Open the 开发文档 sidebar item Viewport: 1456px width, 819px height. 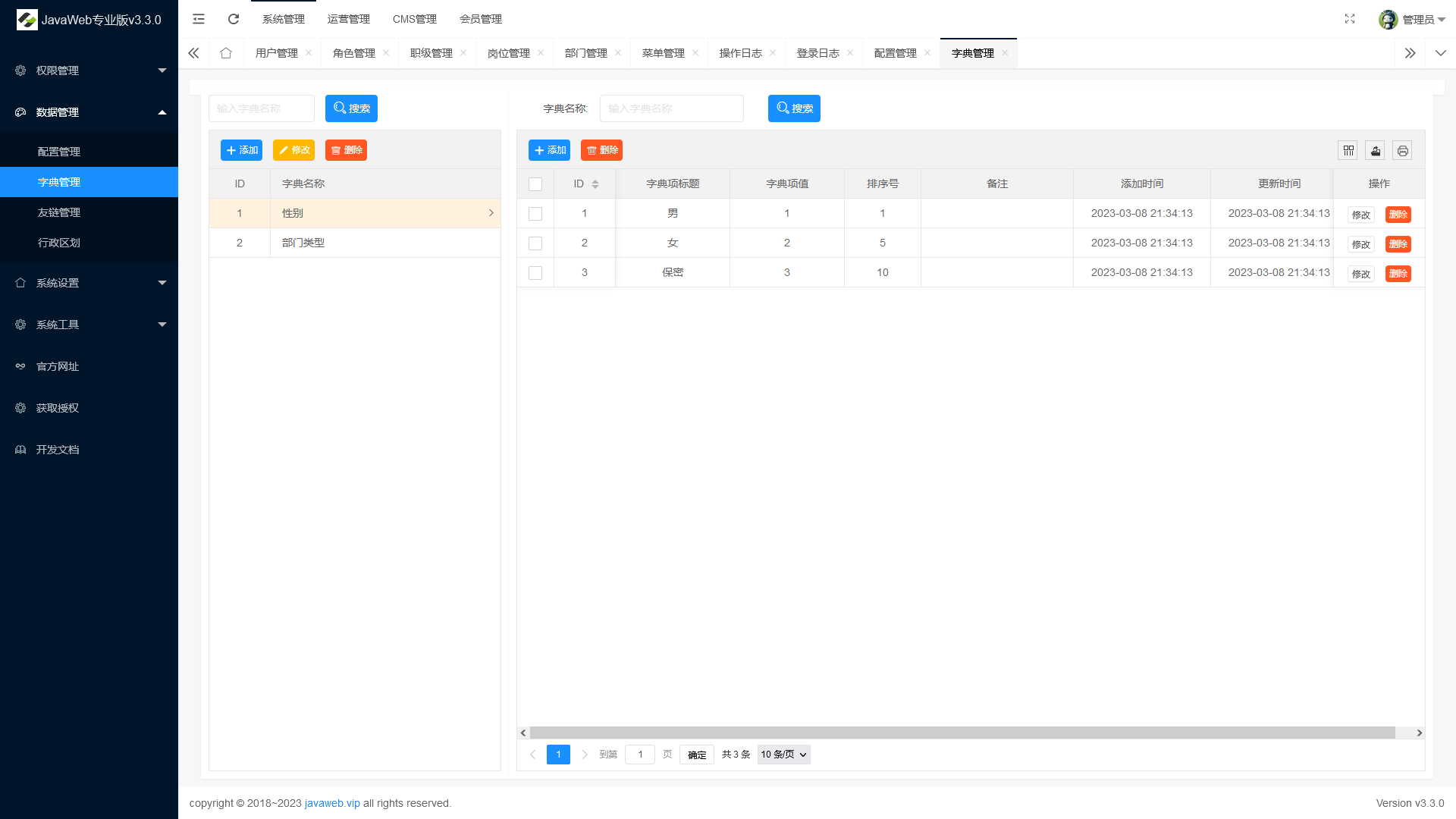pos(89,449)
